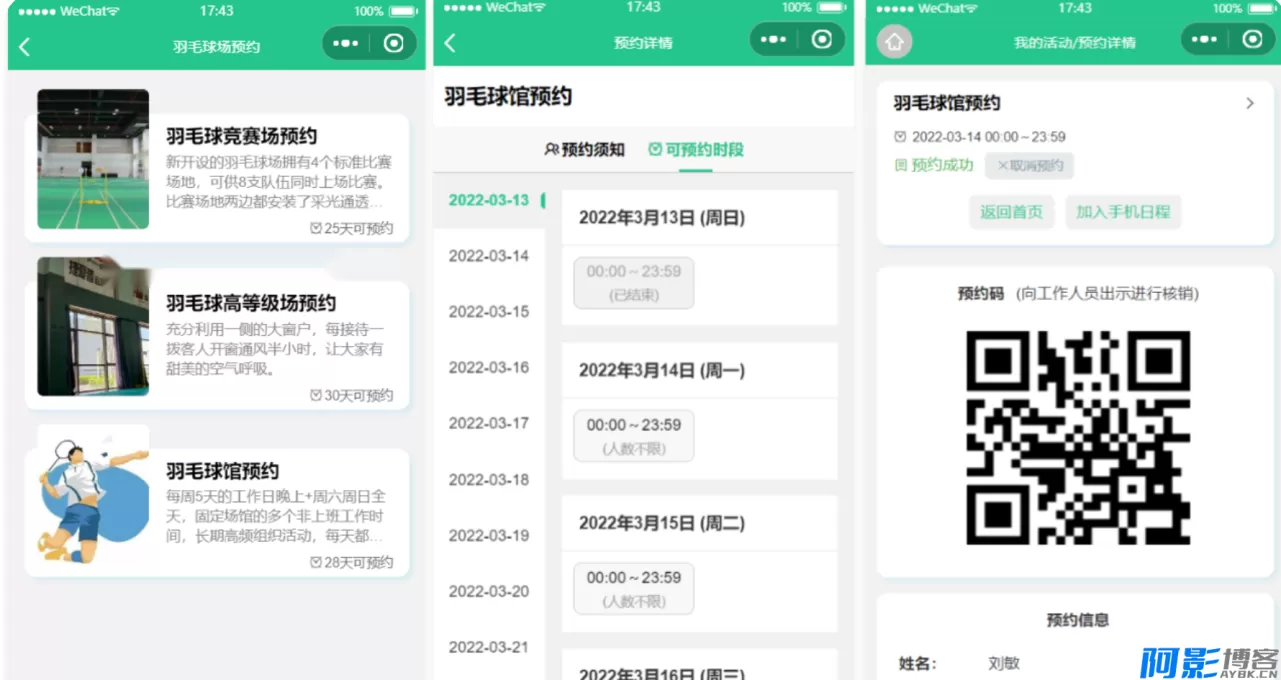Viewport: 1281px width, 680px height.
Task: Click 预约成功 status label
Action: (x=934, y=166)
